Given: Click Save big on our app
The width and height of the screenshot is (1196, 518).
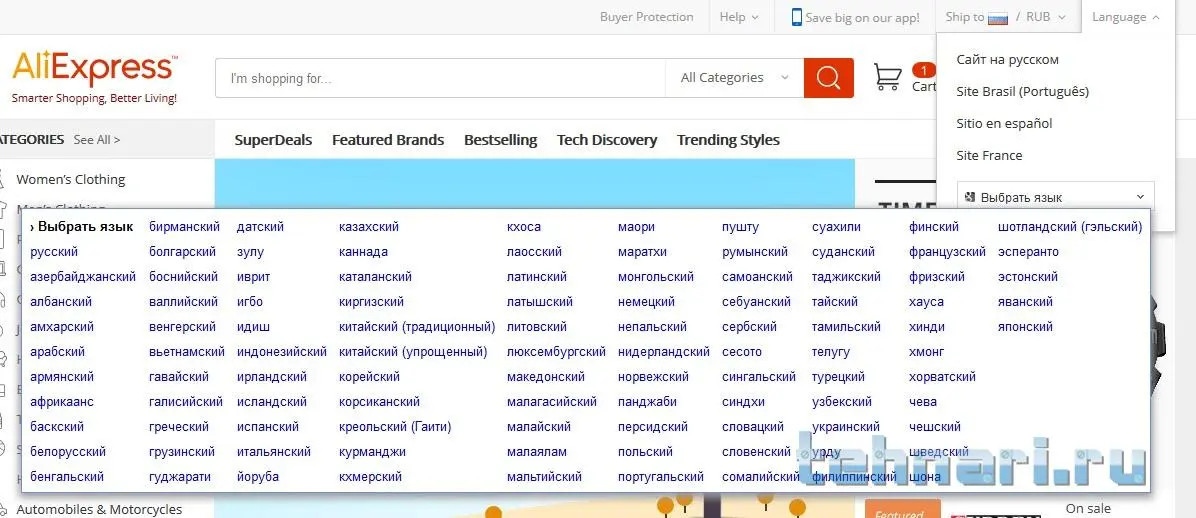Looking at the screenshot, I should (862, 18).
